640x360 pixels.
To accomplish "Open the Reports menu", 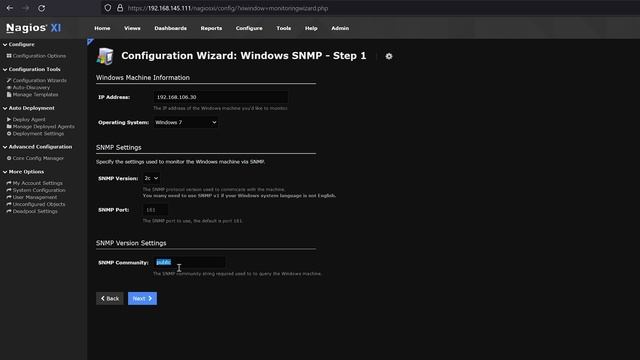I will coord(211,28).
